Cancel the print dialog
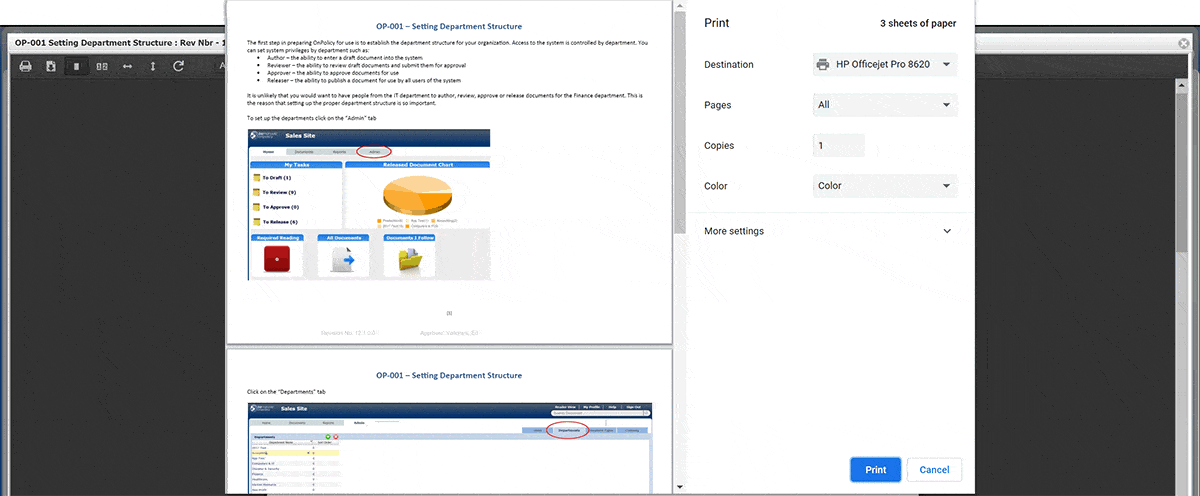Screen dimensions: 1200x496 (x=934, y=469)
